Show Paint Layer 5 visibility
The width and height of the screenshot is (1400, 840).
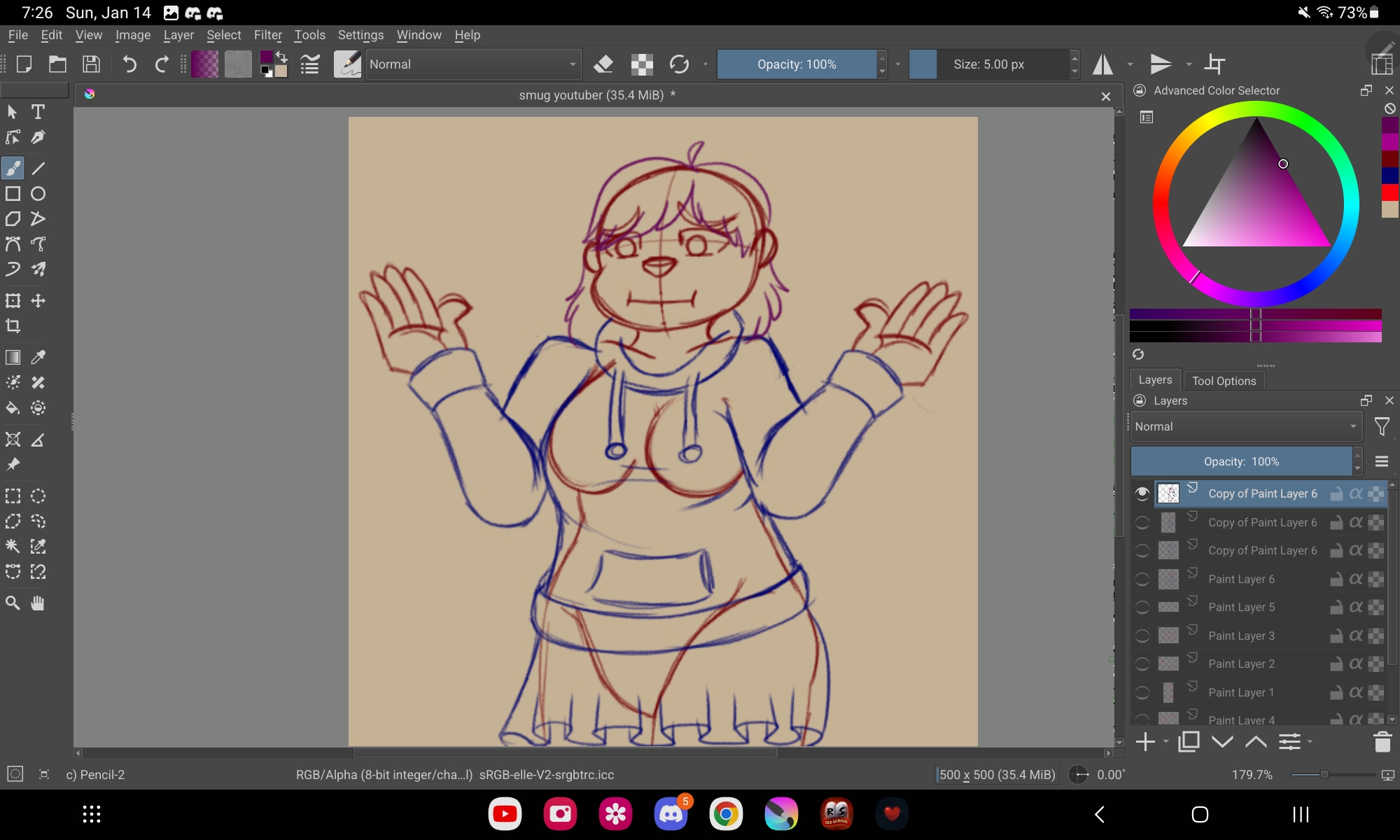(x=1142, y=608)
